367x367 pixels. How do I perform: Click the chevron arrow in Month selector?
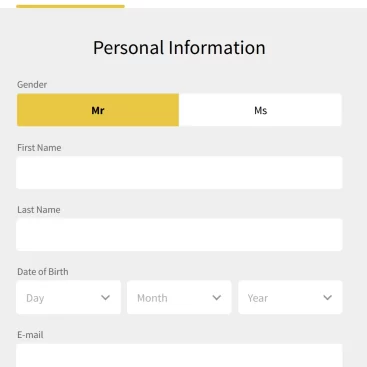[x=217, y=298]
